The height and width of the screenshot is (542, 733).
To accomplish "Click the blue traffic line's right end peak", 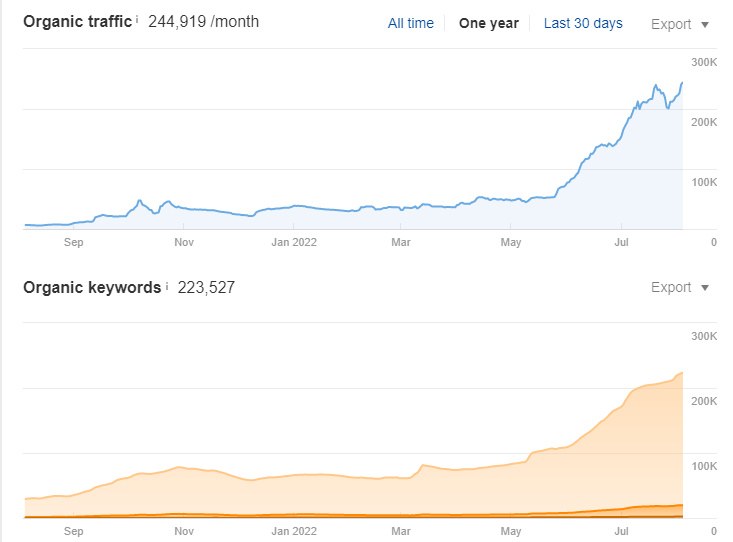I will pos(682,83).
